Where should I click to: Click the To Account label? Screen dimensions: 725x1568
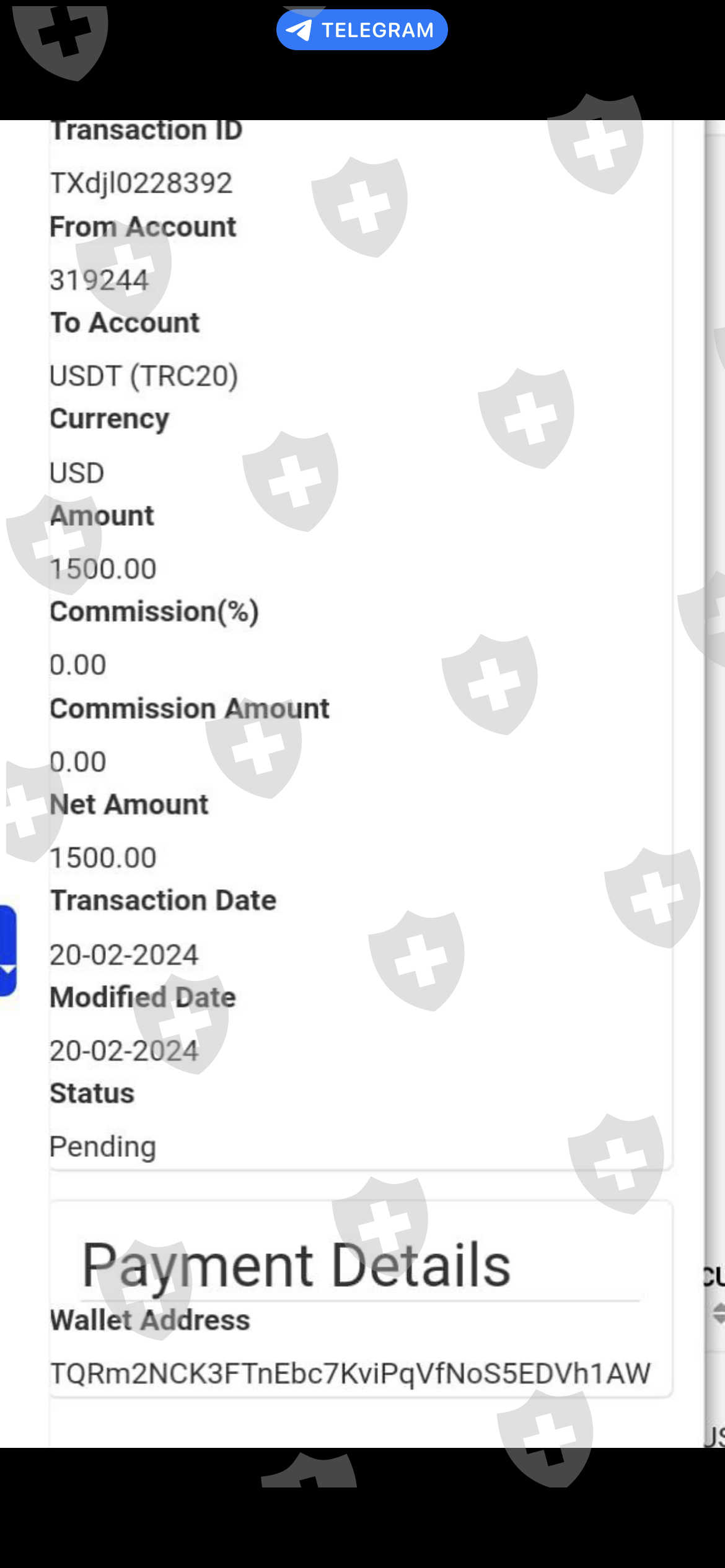coord(125,323)
